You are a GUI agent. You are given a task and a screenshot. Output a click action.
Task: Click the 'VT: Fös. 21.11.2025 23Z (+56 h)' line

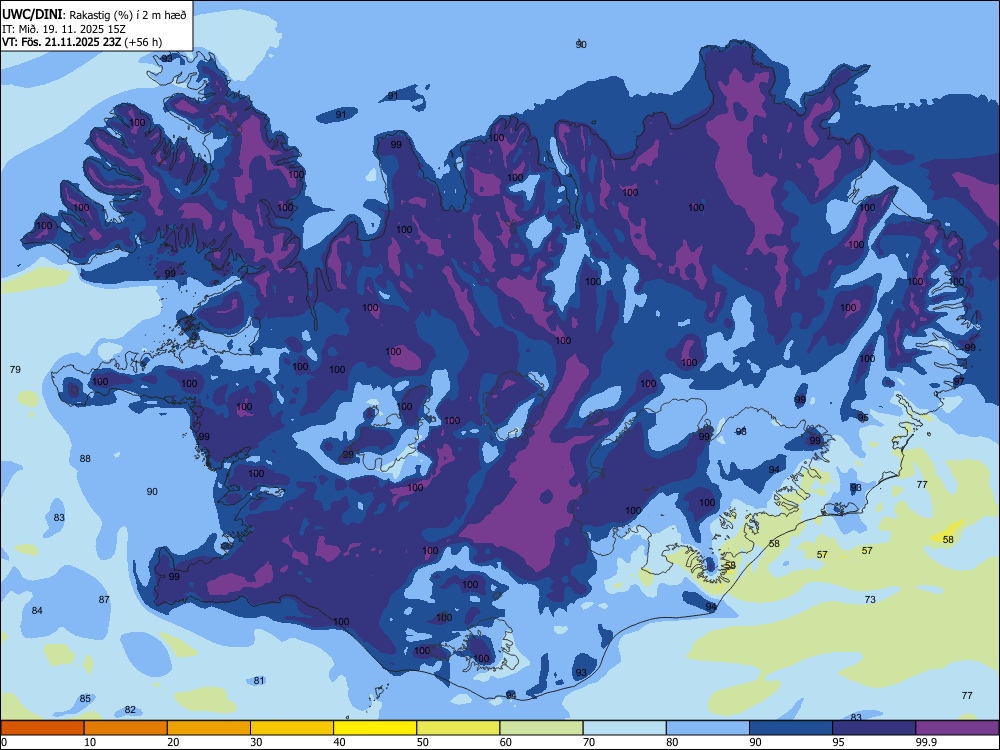click(82, 42)
